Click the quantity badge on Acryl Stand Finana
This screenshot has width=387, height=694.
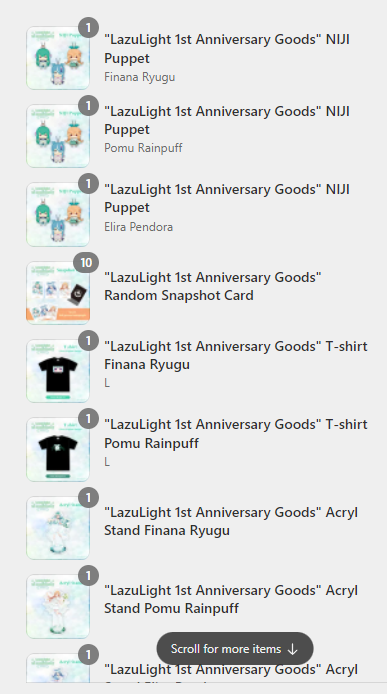(89, 497)
